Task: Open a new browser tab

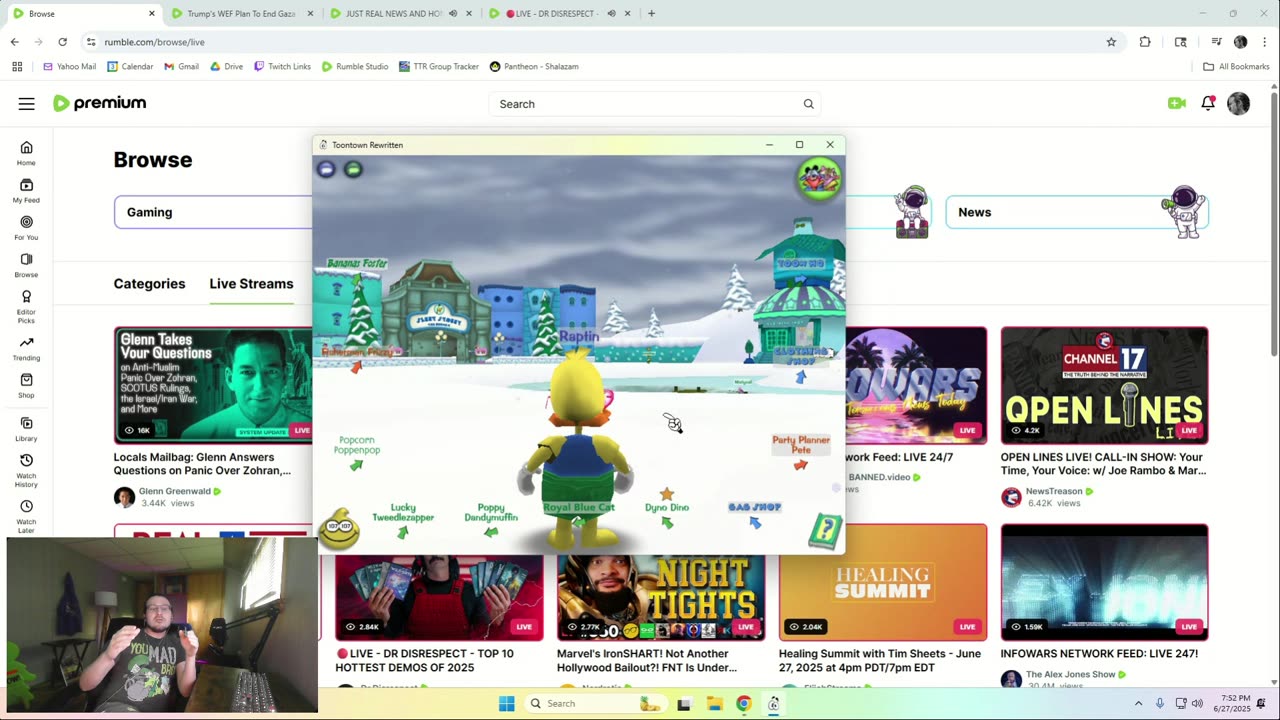Action: click(651, 14)
